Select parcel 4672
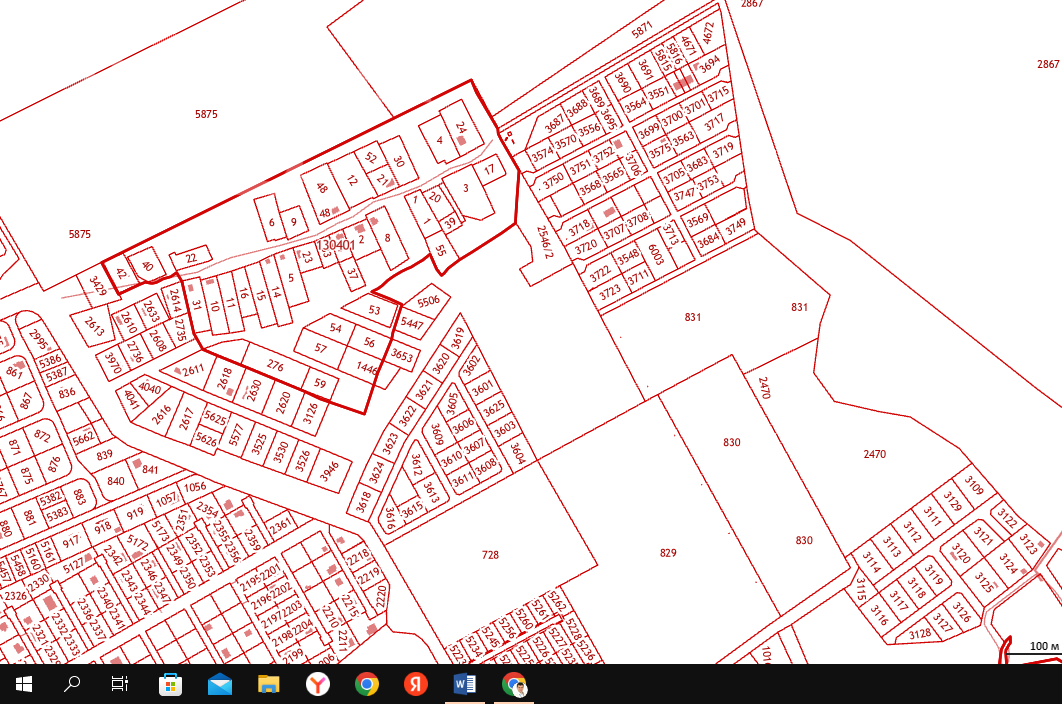Viewport: 1062px width, 704px height. coord(708,32)
